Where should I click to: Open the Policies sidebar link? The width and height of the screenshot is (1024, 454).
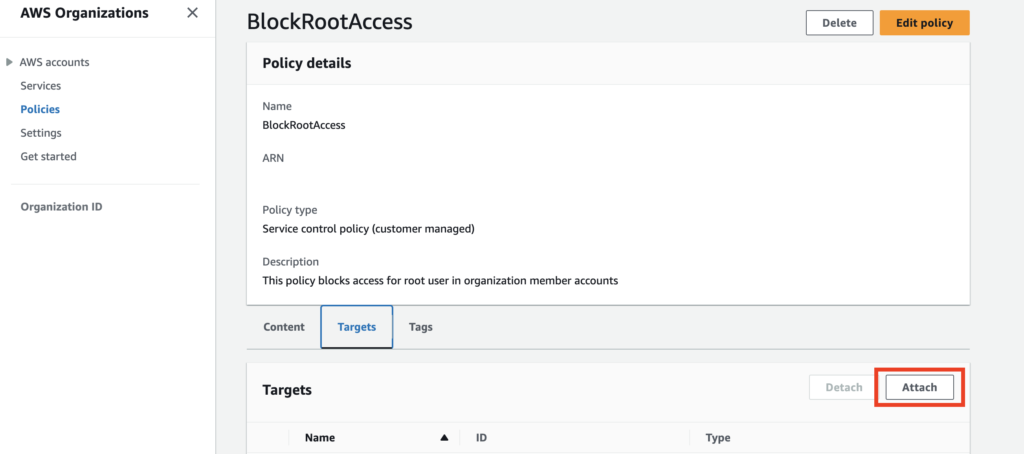pyautogui.click(x=40, y=109)
